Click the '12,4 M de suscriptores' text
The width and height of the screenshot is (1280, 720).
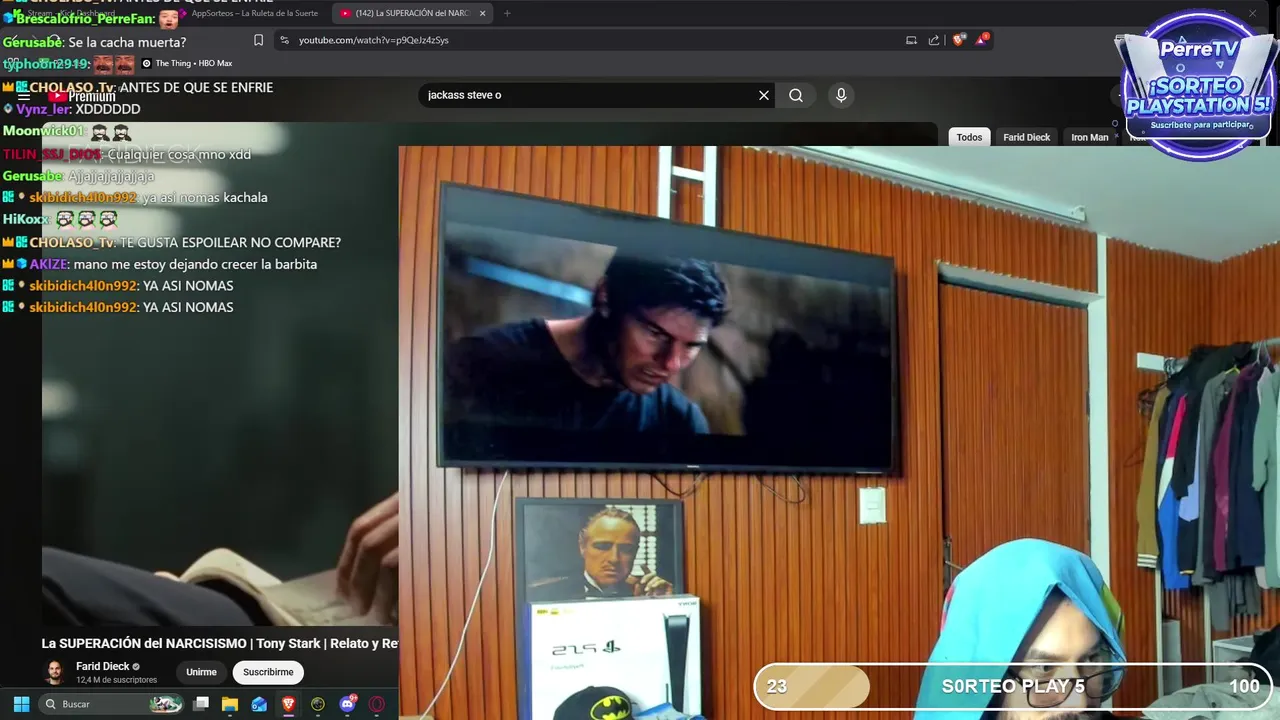[116, 680]
